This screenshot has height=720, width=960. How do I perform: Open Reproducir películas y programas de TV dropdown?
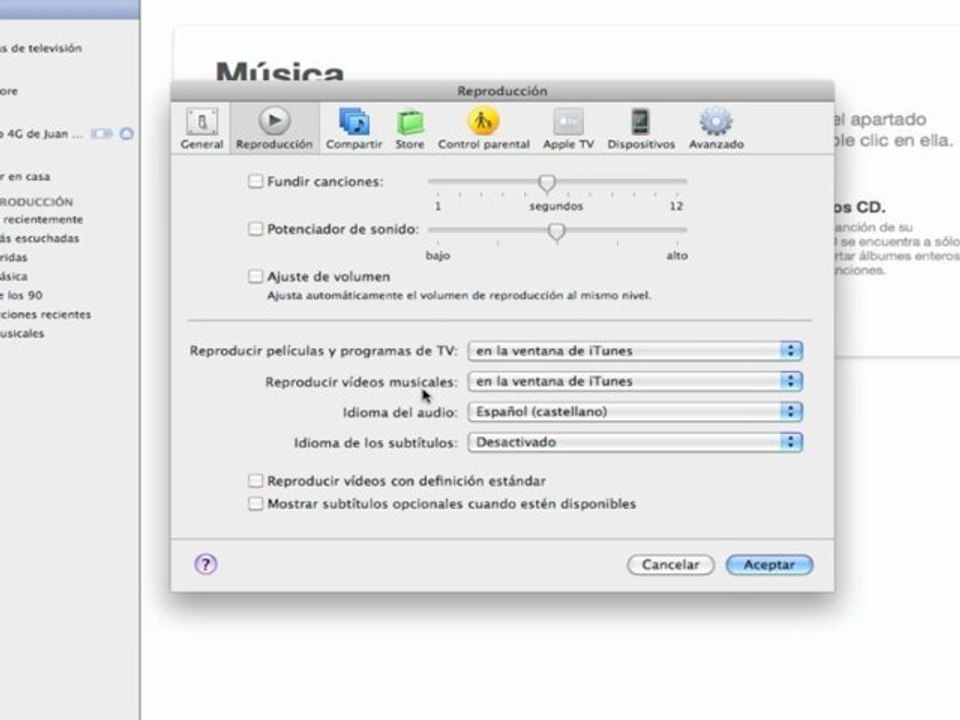[x=635, y=351]
